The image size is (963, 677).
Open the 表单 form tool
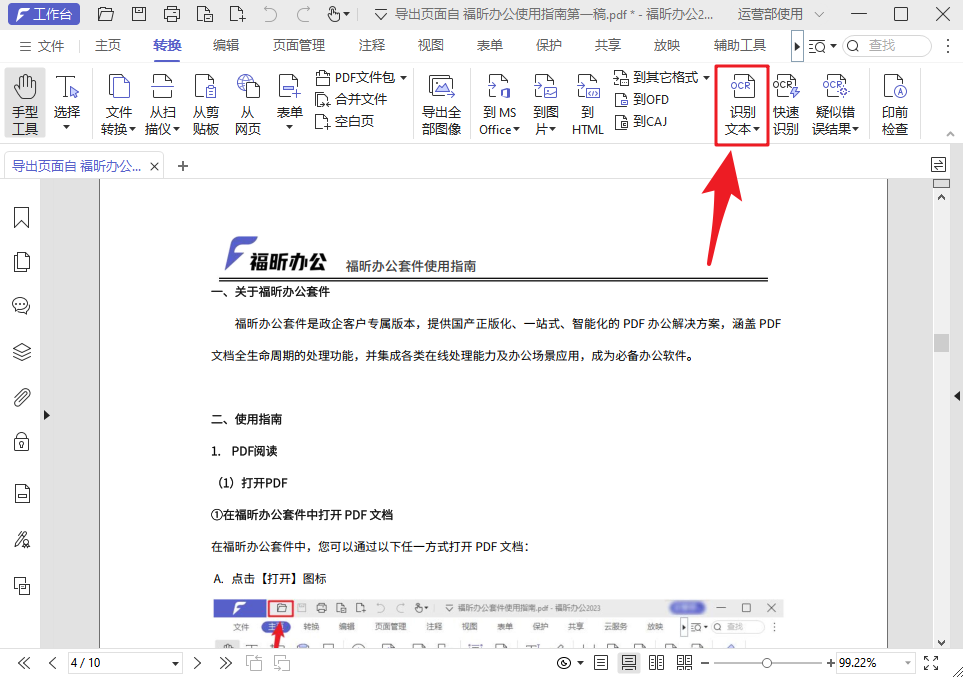click(289, 100)
